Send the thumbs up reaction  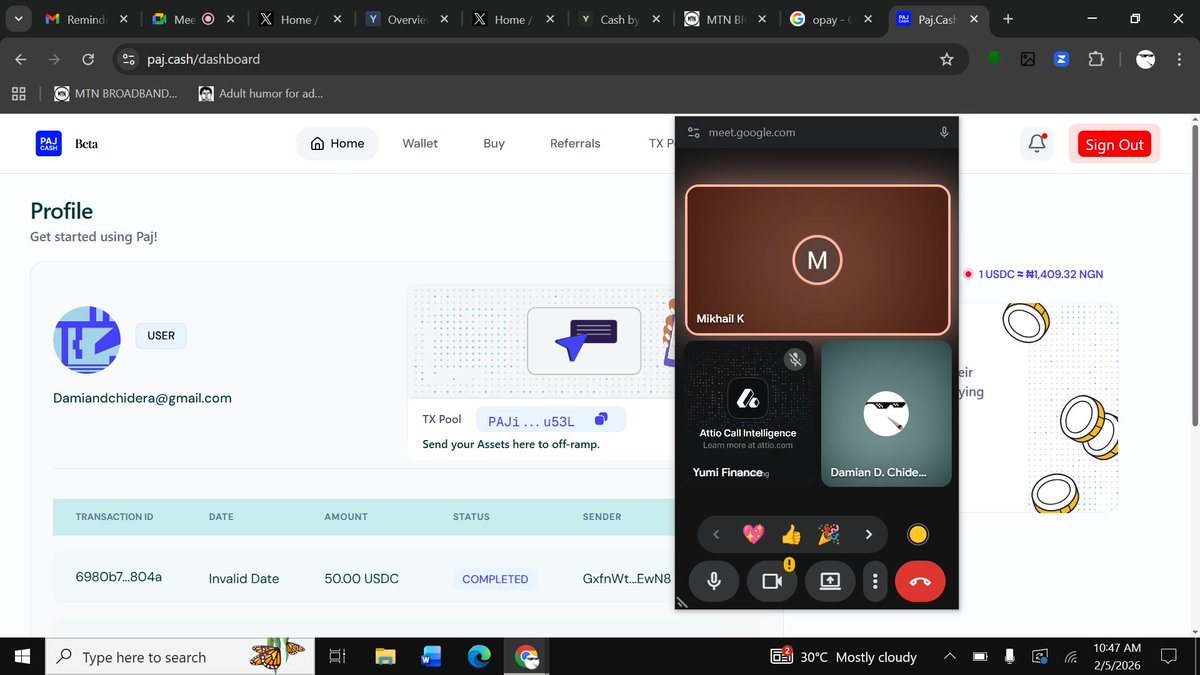pos(791,535)
